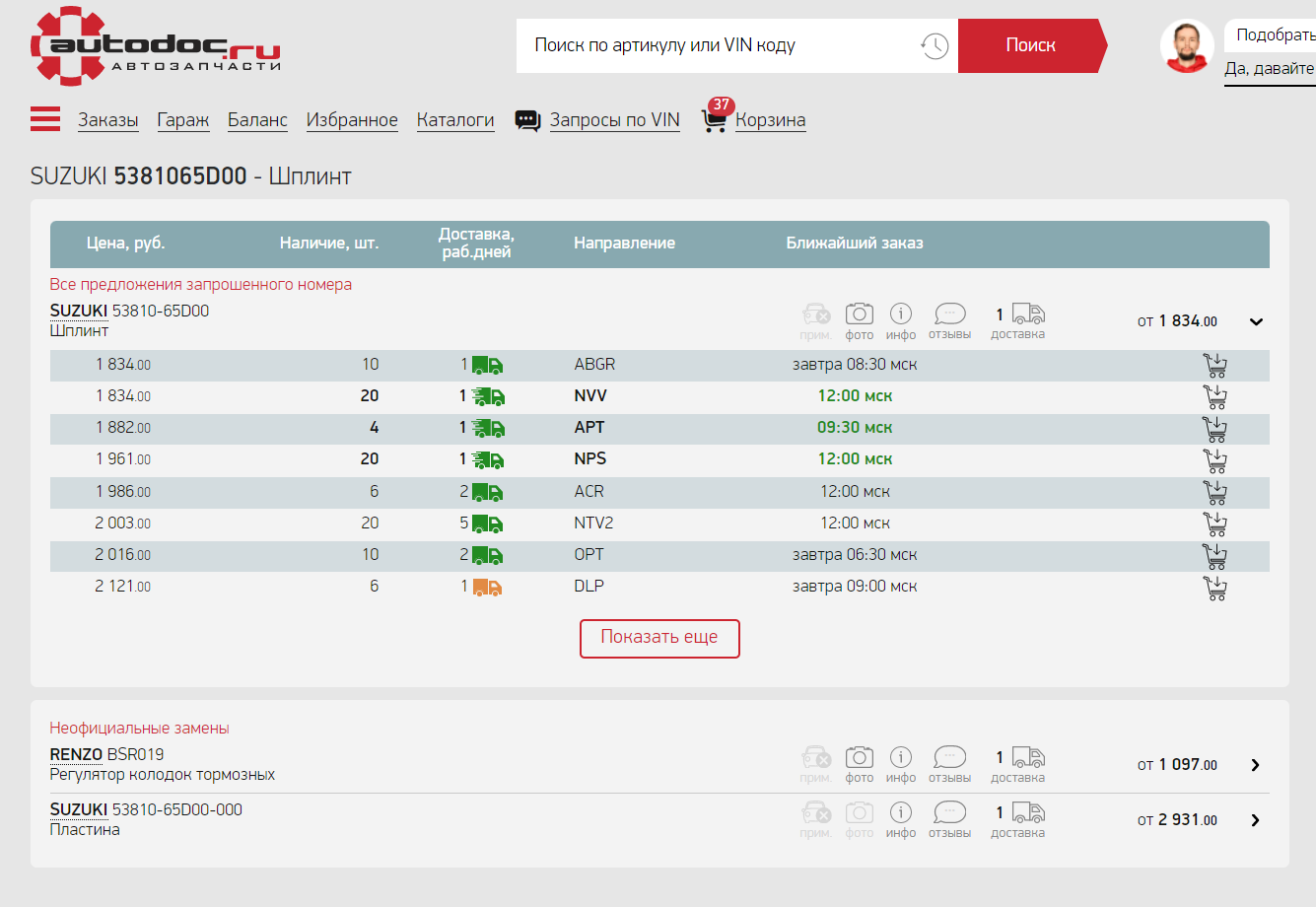
Task: Open Избранное menu item
Action: point(352,120)
